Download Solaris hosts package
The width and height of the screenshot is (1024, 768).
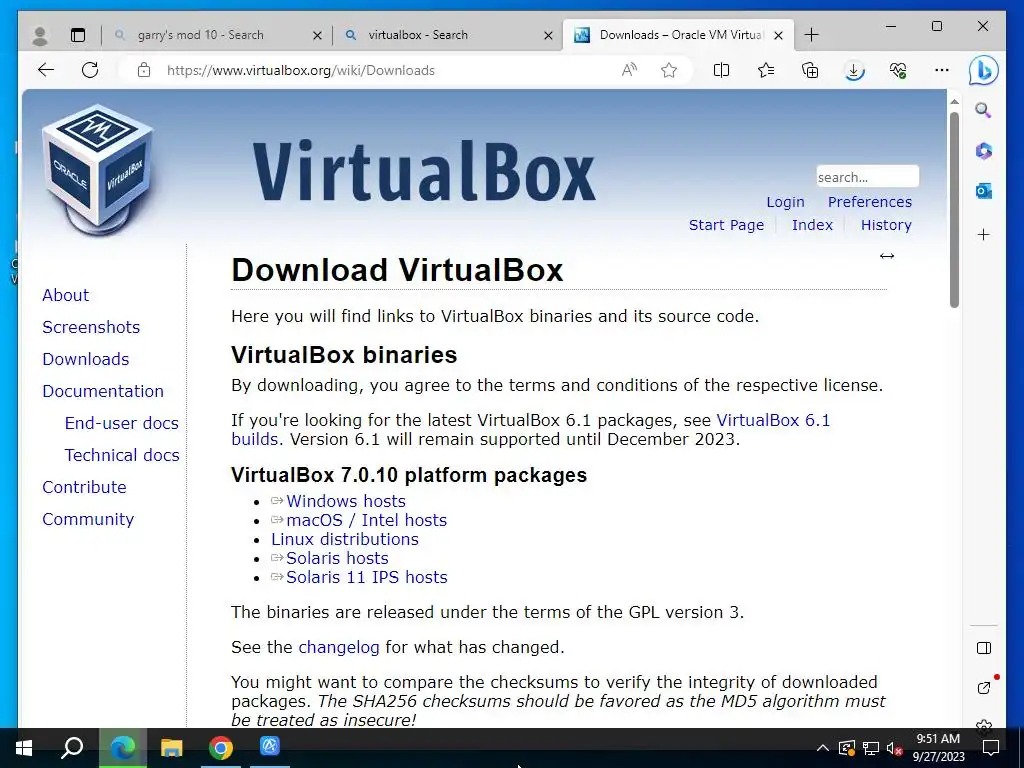(x=337, y=558)
